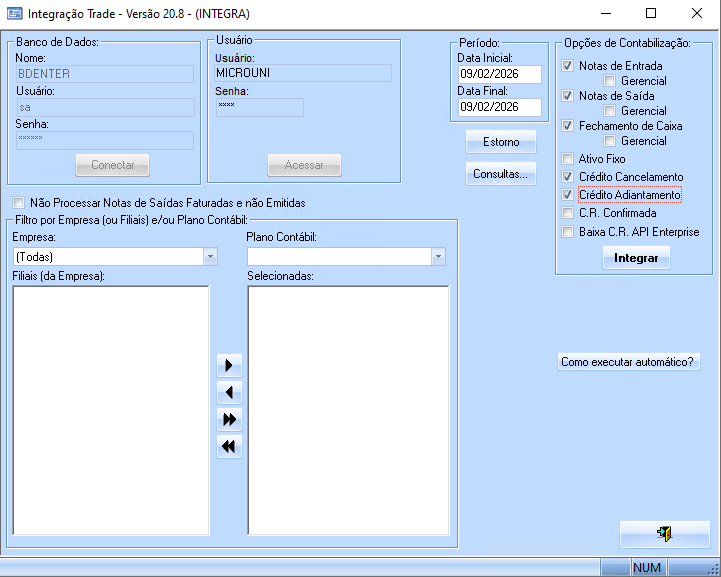Open Consultas... button
The width and height of the screenshot is (721, 577).
tap(501, 174)
